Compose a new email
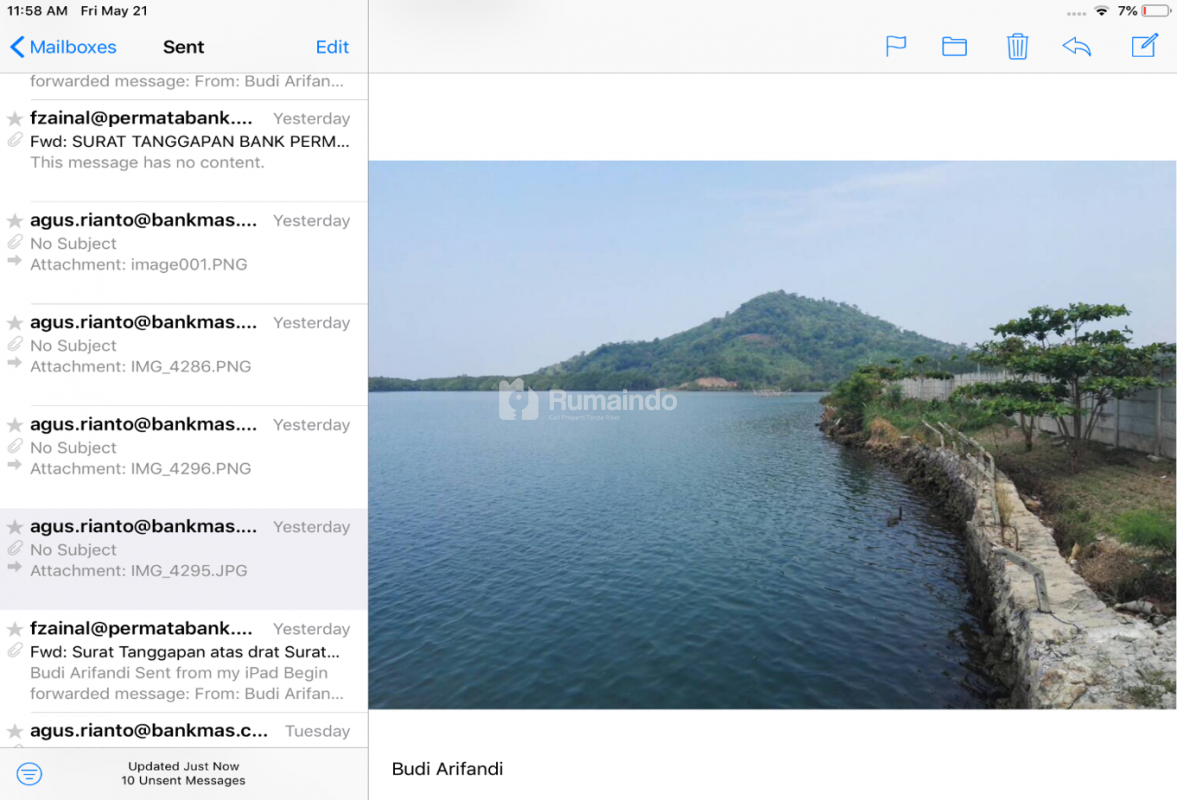This screenshot has height=800, width=1177. tap(1144, 46)
